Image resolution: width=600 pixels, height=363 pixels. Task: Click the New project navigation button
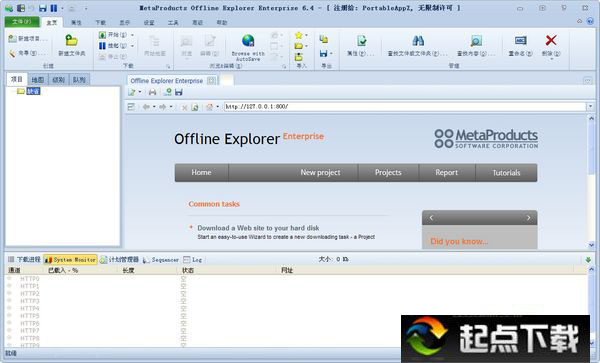tap(320, 173)
